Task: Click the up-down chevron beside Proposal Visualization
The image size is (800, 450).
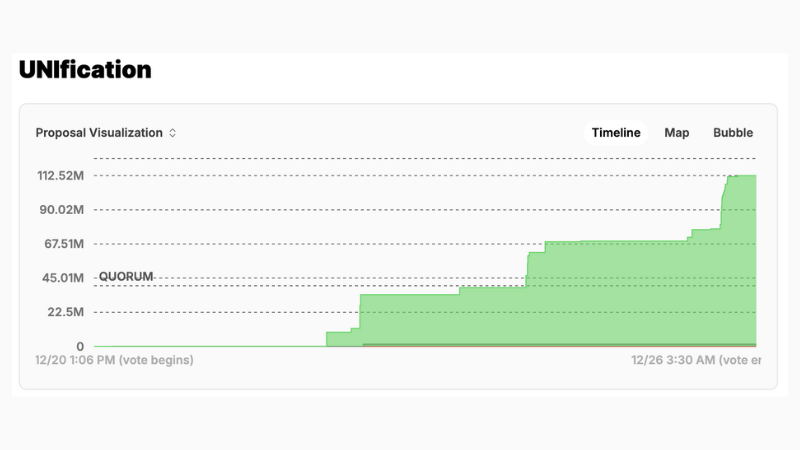Action: 173,132
